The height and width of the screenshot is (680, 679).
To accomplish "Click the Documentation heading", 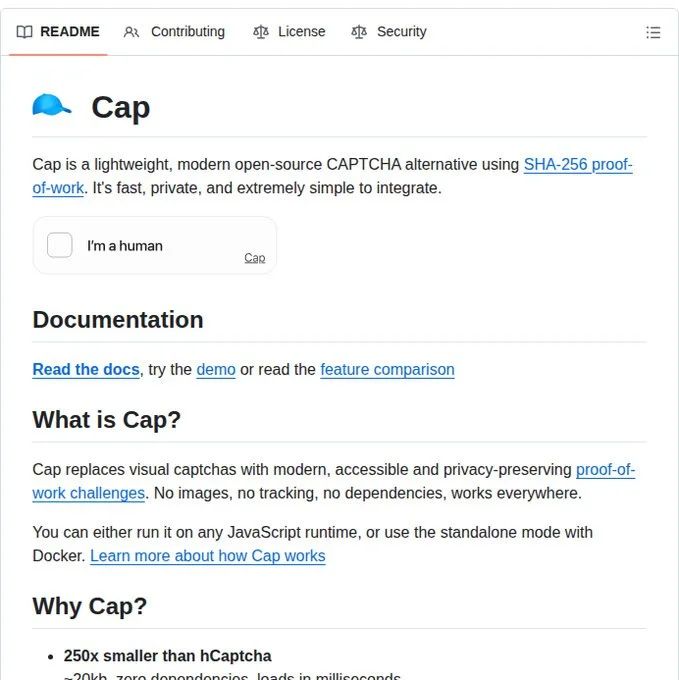I will [118, 320].
